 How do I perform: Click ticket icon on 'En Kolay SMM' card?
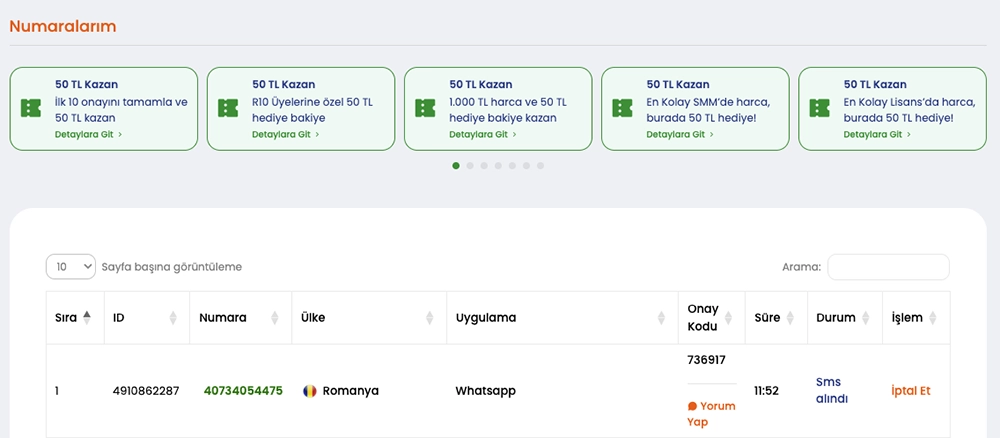[x=622, y=108]
